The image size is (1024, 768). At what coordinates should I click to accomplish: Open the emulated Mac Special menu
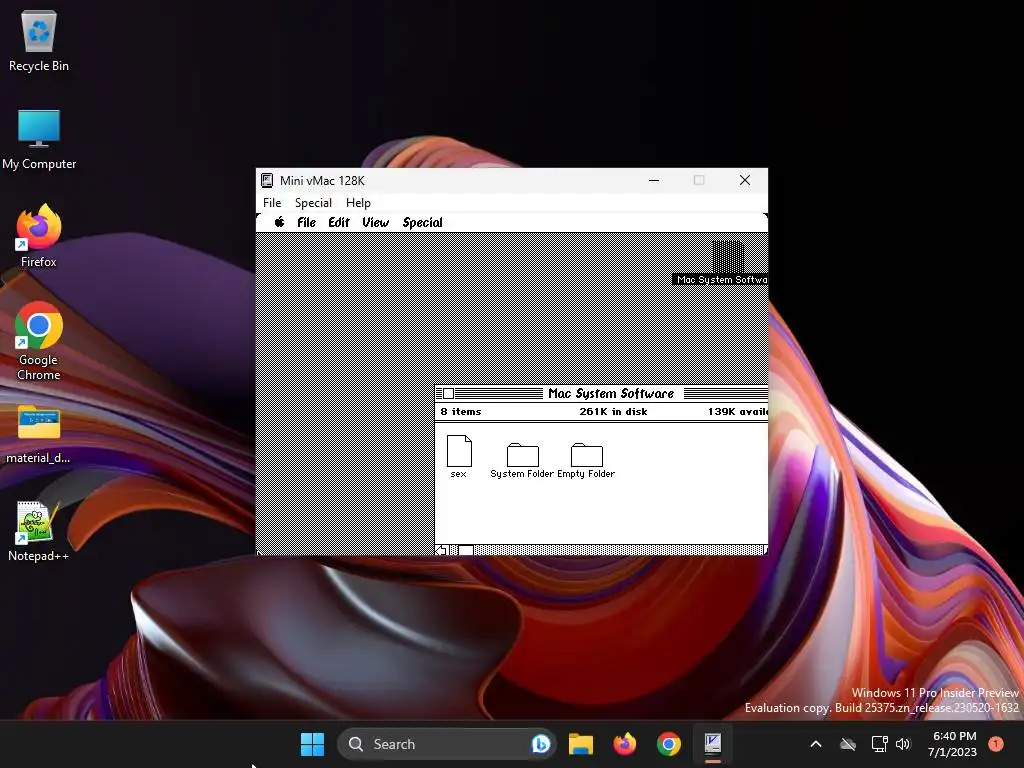(423, 223)
